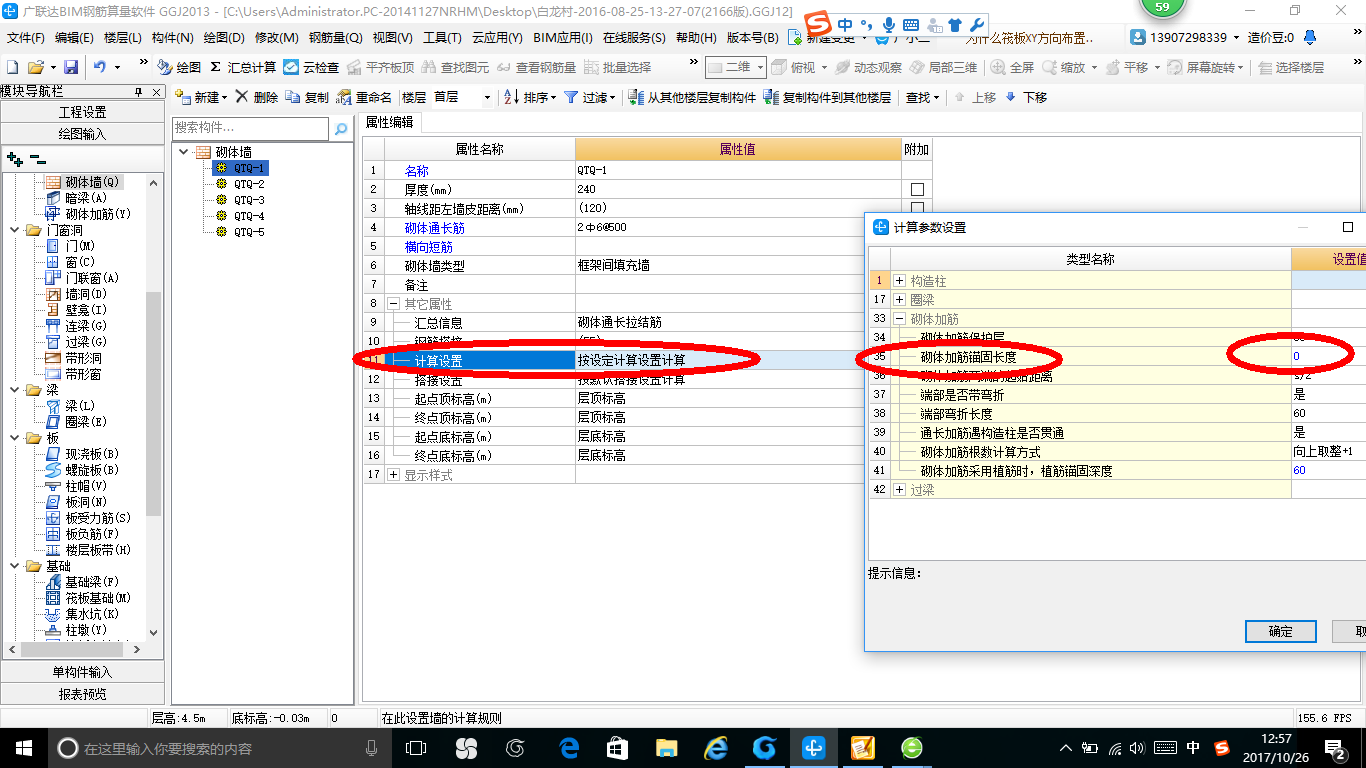Viewport: 1366px width, 768px height.
Task: Select component QTQ-3 in list
Action: (249, 200)
